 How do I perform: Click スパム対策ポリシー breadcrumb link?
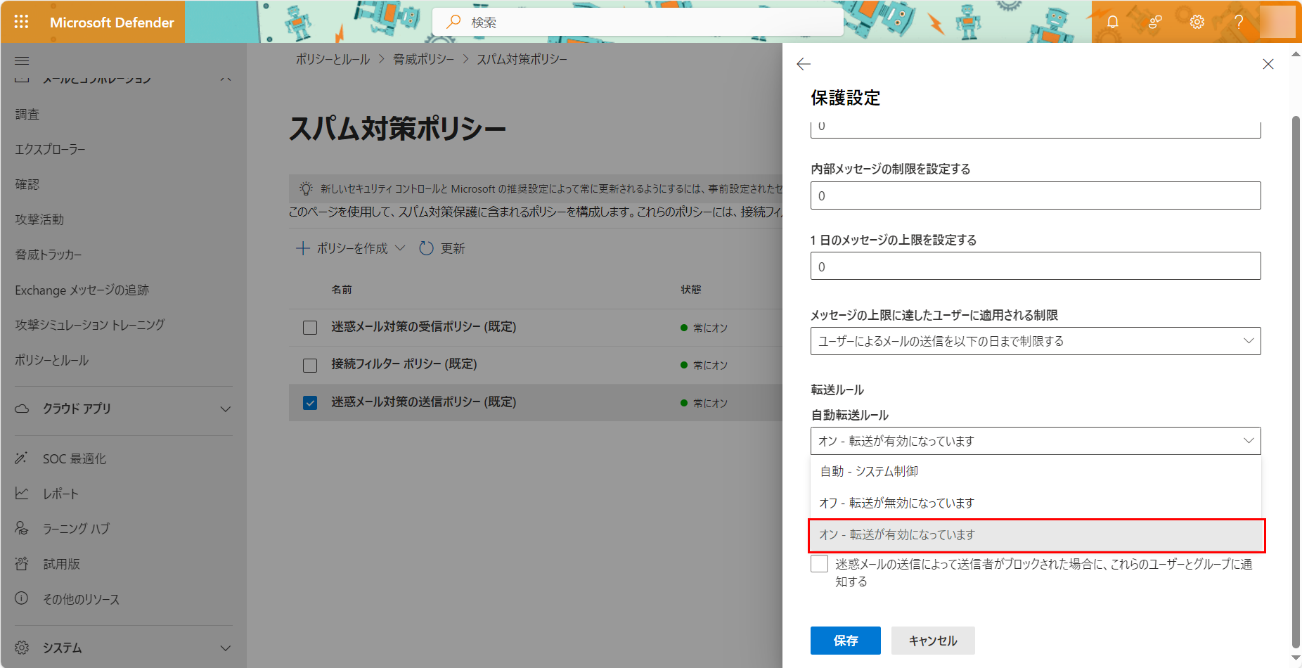click(522, 60)
